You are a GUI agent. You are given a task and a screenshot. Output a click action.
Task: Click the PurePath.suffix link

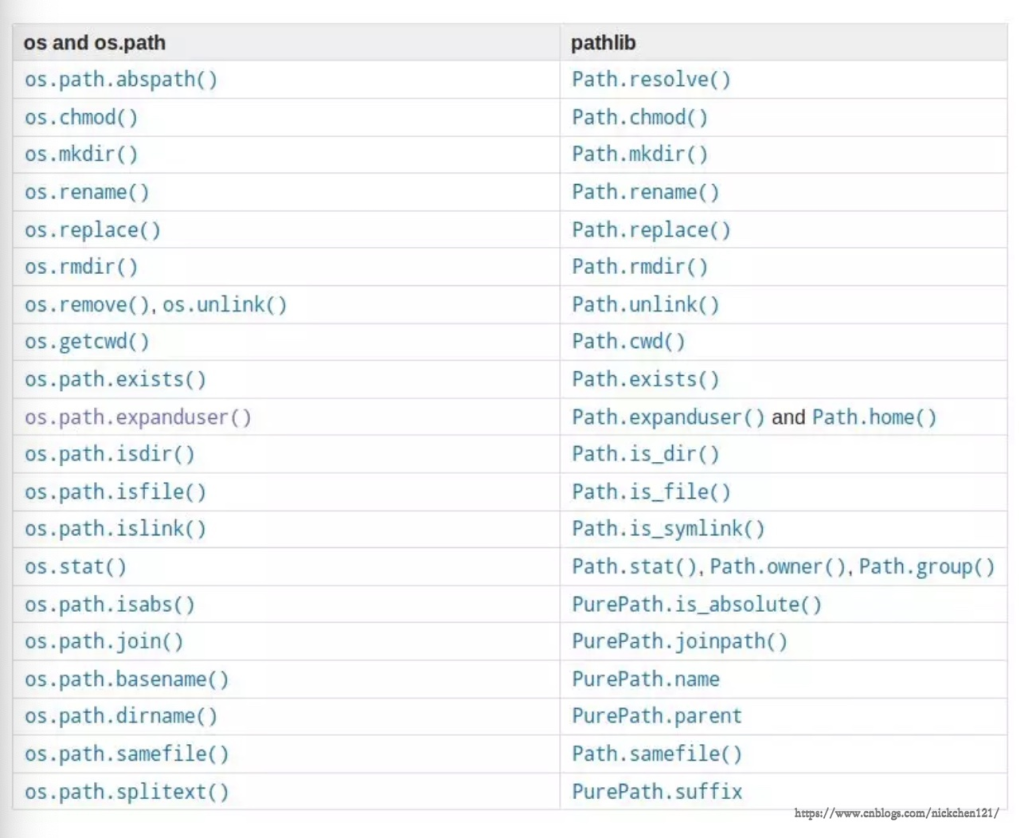tap(656, 792)
